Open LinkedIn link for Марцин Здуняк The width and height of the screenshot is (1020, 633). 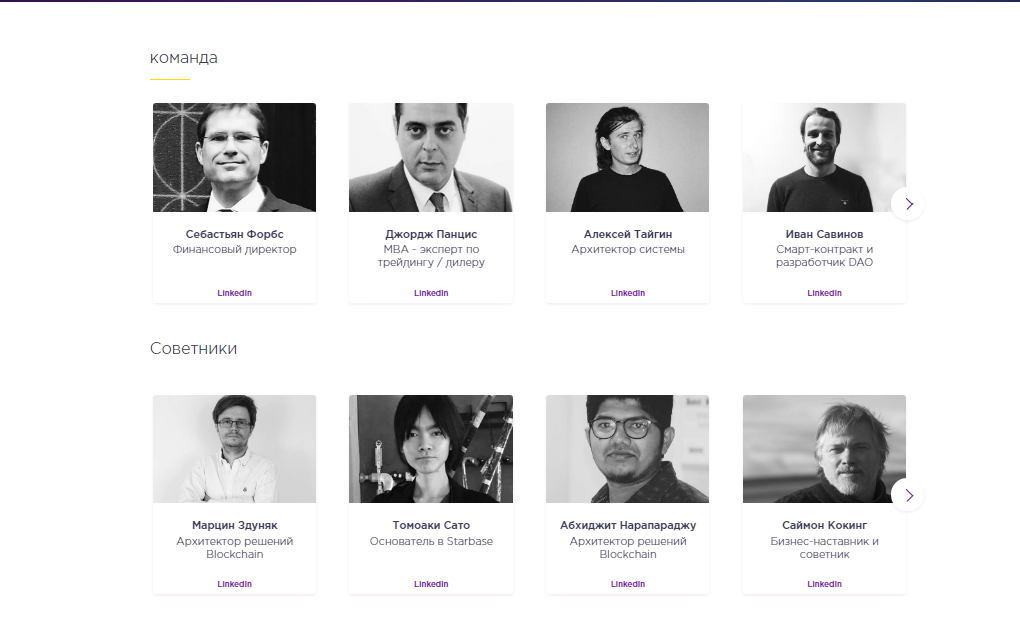pos(234,584)
